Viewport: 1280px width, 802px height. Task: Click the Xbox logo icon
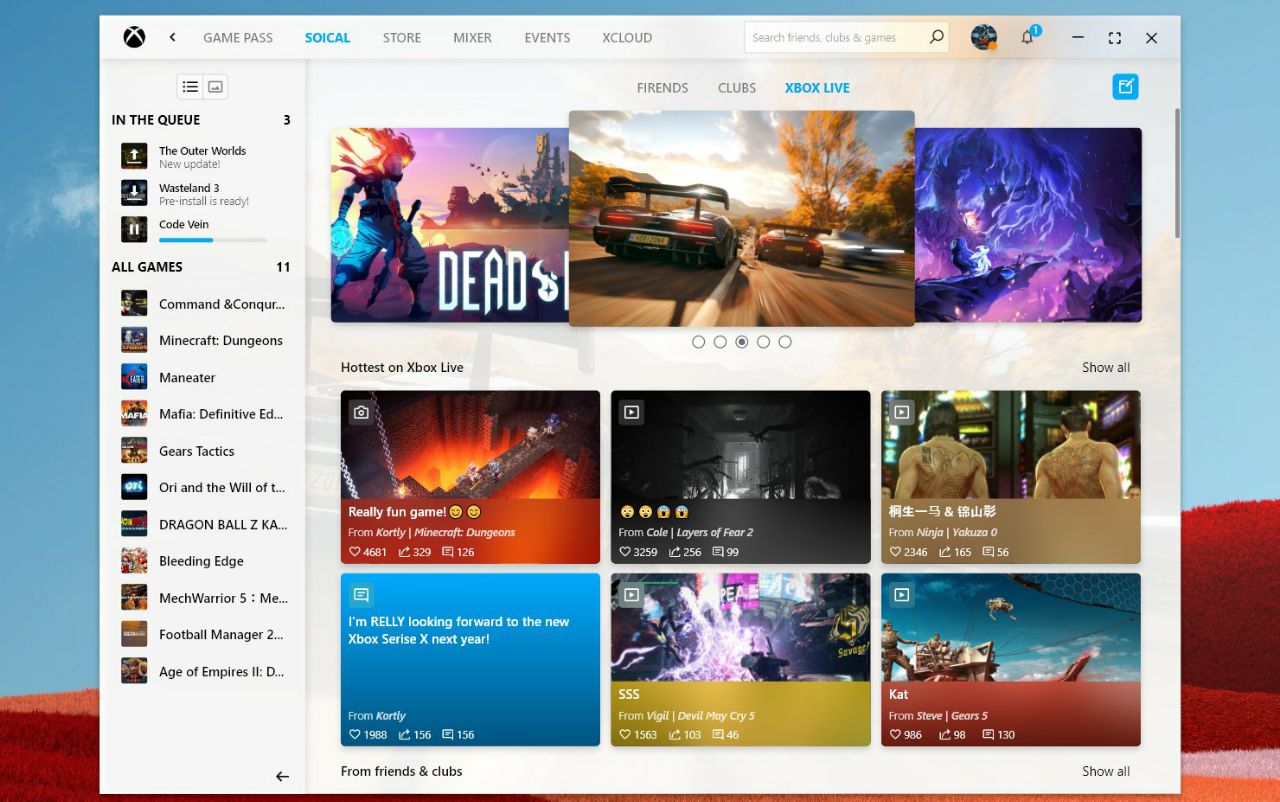[x=134, y=37]
